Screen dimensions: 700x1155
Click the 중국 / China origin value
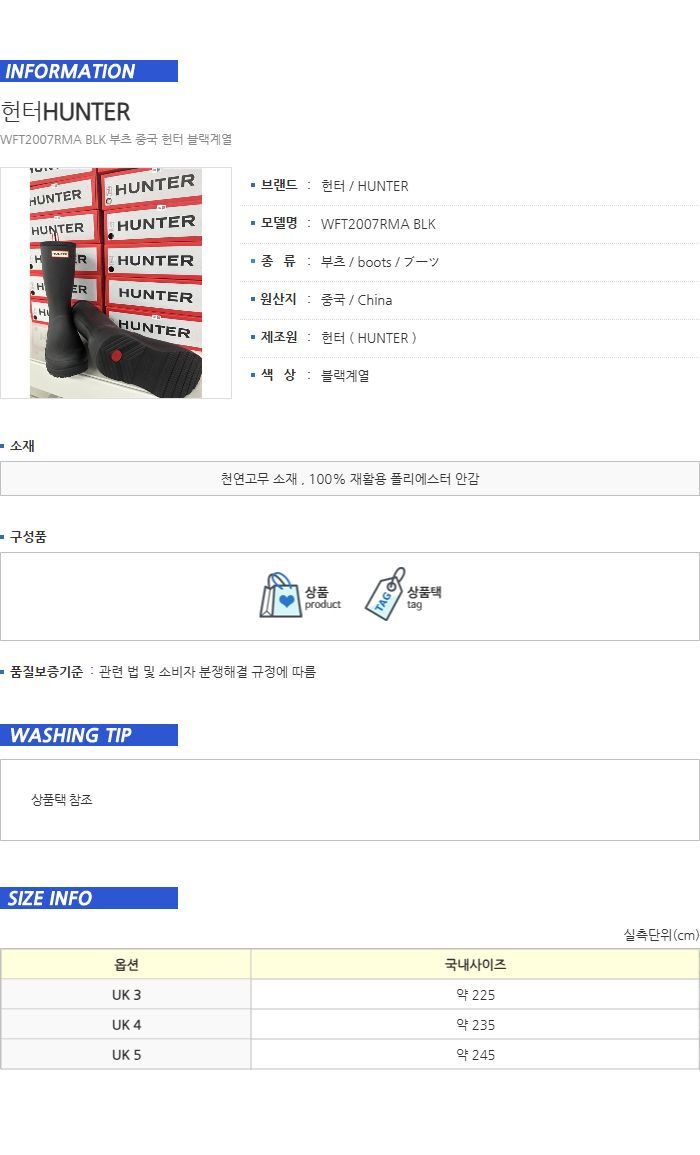(x=356, y=300)
